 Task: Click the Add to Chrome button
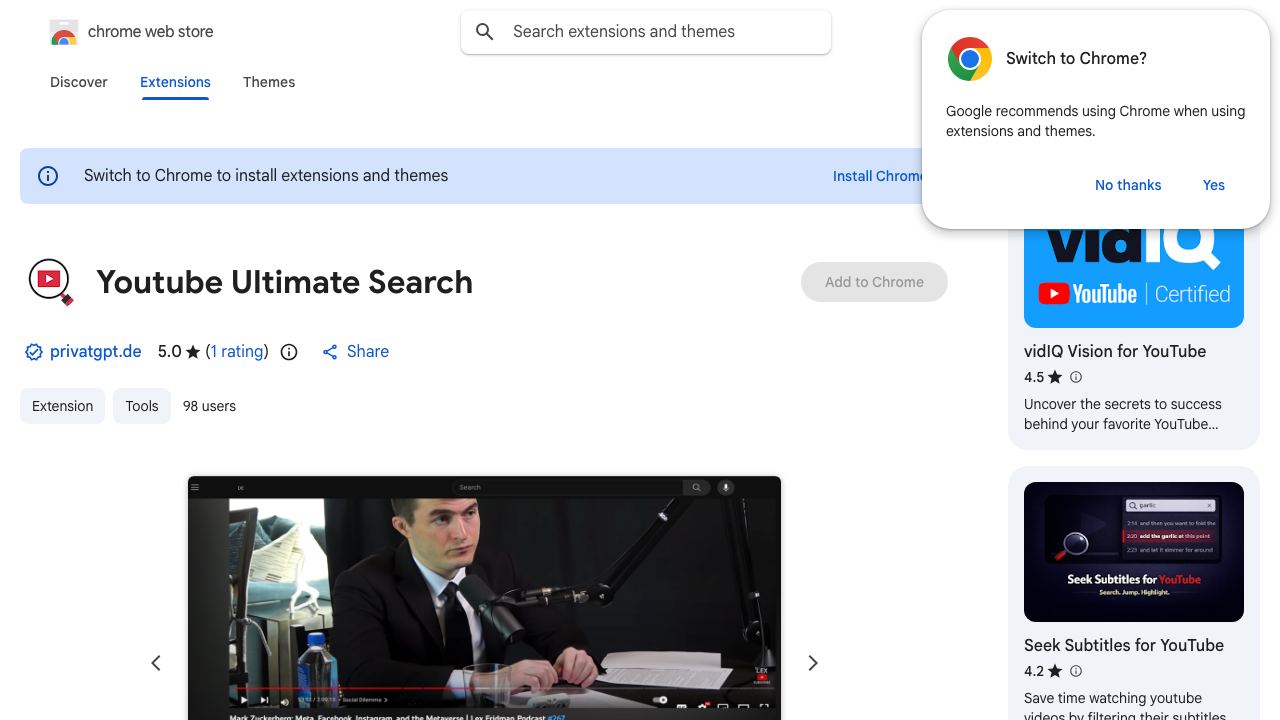tap(874, 282)
